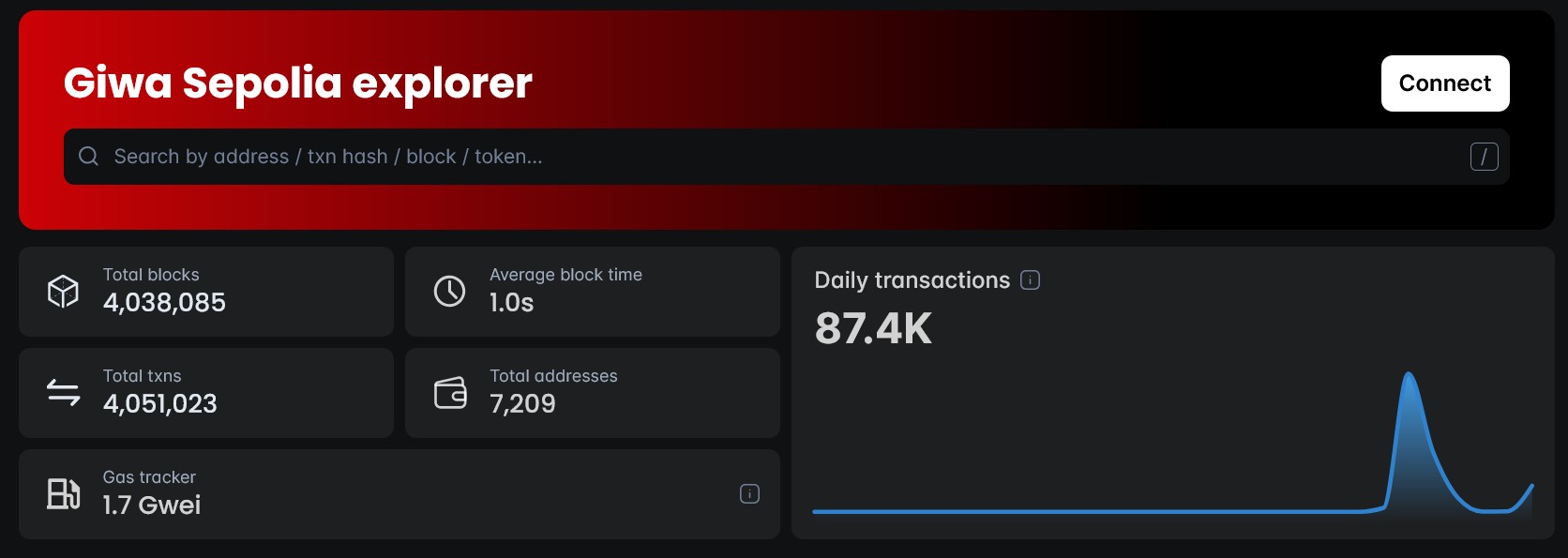Open the Gas tracker info icon

[x=749, y=494]
